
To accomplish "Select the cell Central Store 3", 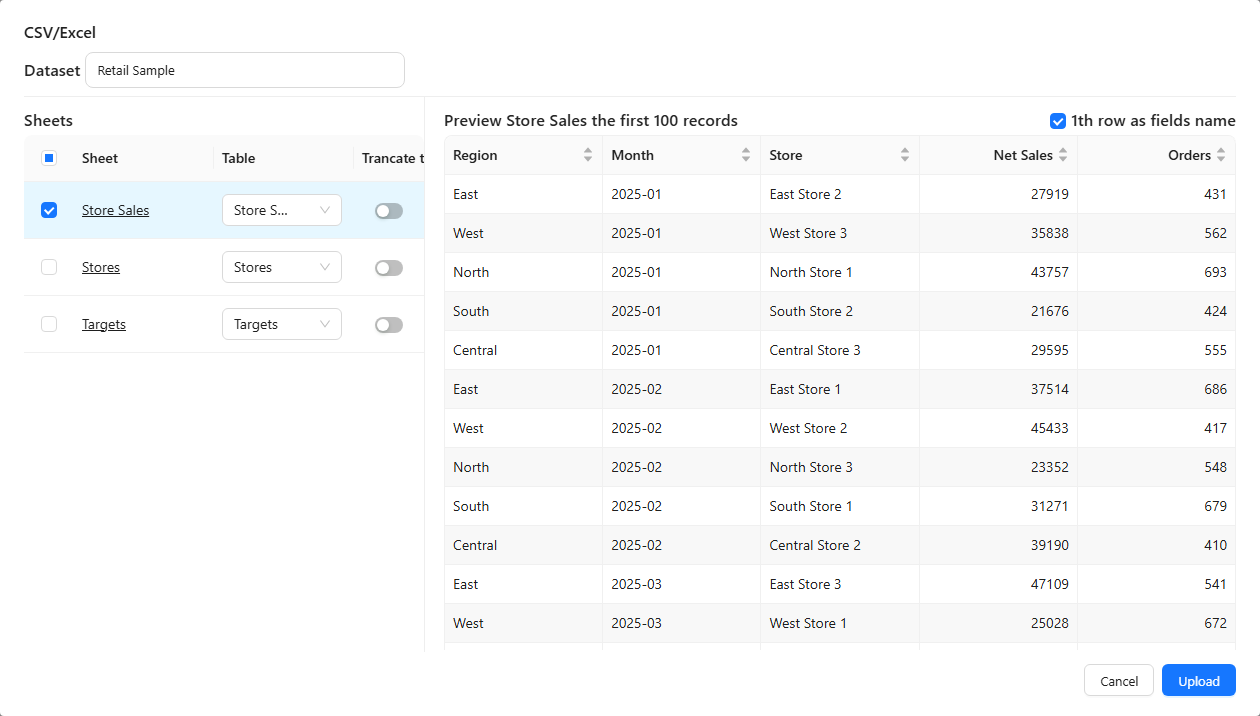I will pos(840,350).
